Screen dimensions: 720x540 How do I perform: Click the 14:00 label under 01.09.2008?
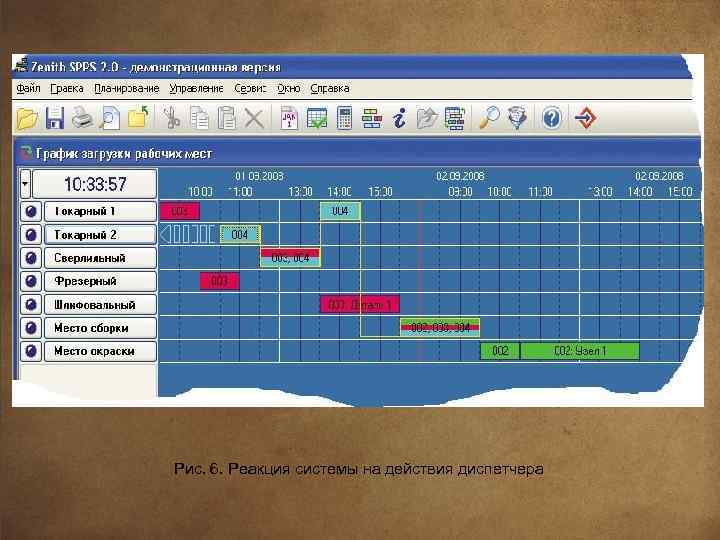[x=339, y=191]
